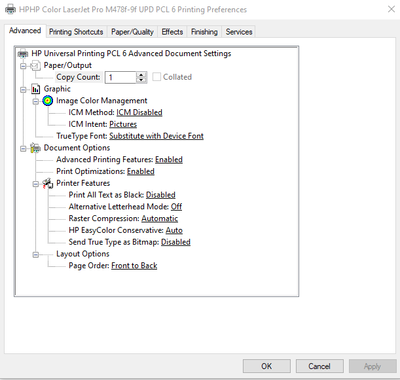Change Alternative Letterhead Mode Off value
This screenshot has height=380, width=400.
176,207
